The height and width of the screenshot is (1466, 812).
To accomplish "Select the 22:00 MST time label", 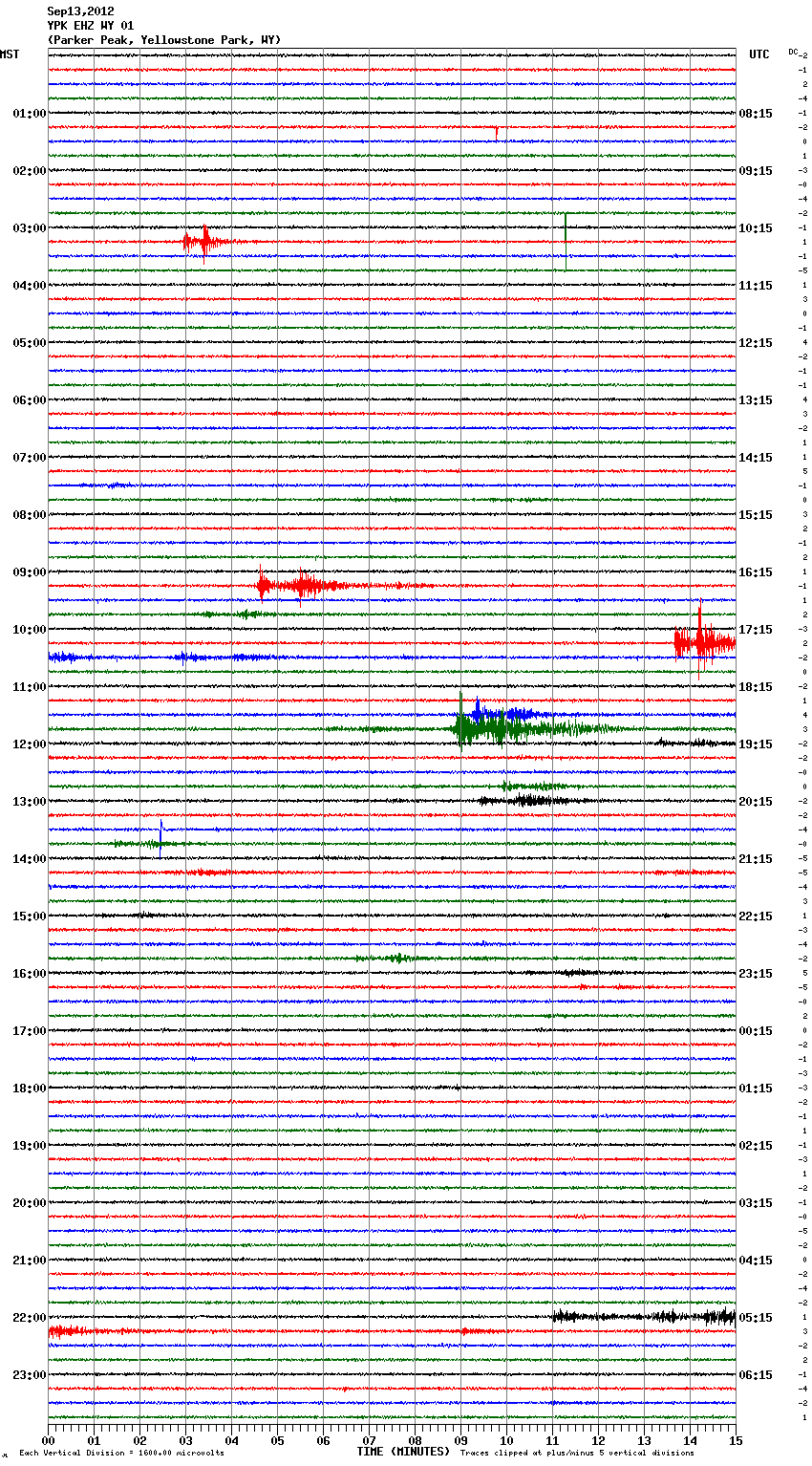I will coord(29,1318).
